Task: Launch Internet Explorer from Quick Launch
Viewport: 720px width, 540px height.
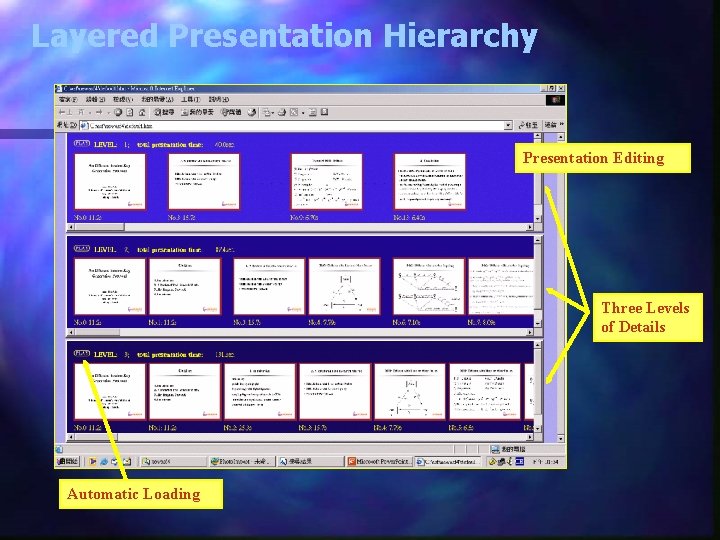Action: coord(104,461)
